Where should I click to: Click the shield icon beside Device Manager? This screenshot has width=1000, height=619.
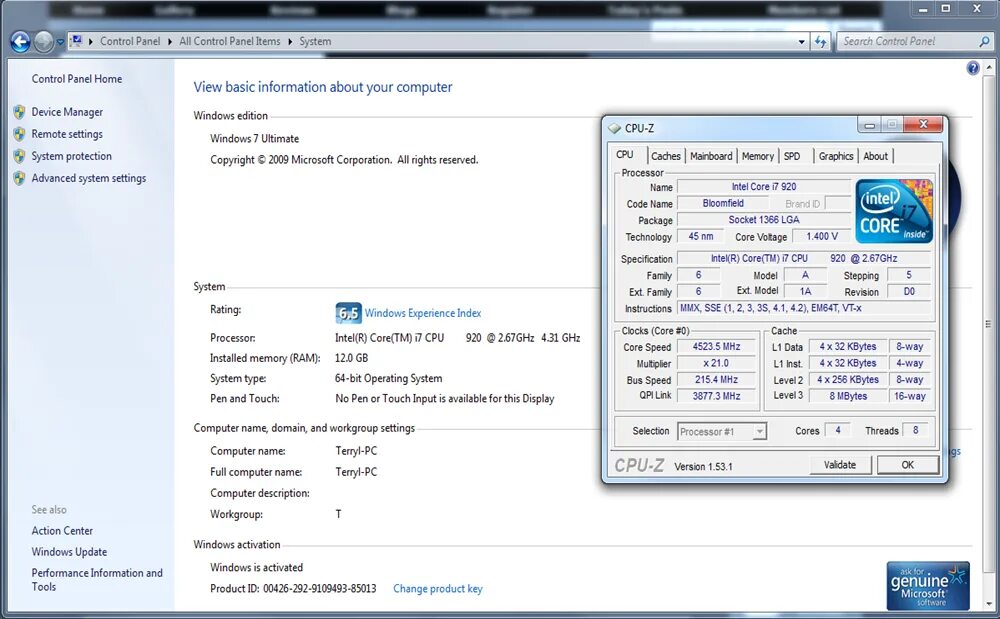point(20,112)
